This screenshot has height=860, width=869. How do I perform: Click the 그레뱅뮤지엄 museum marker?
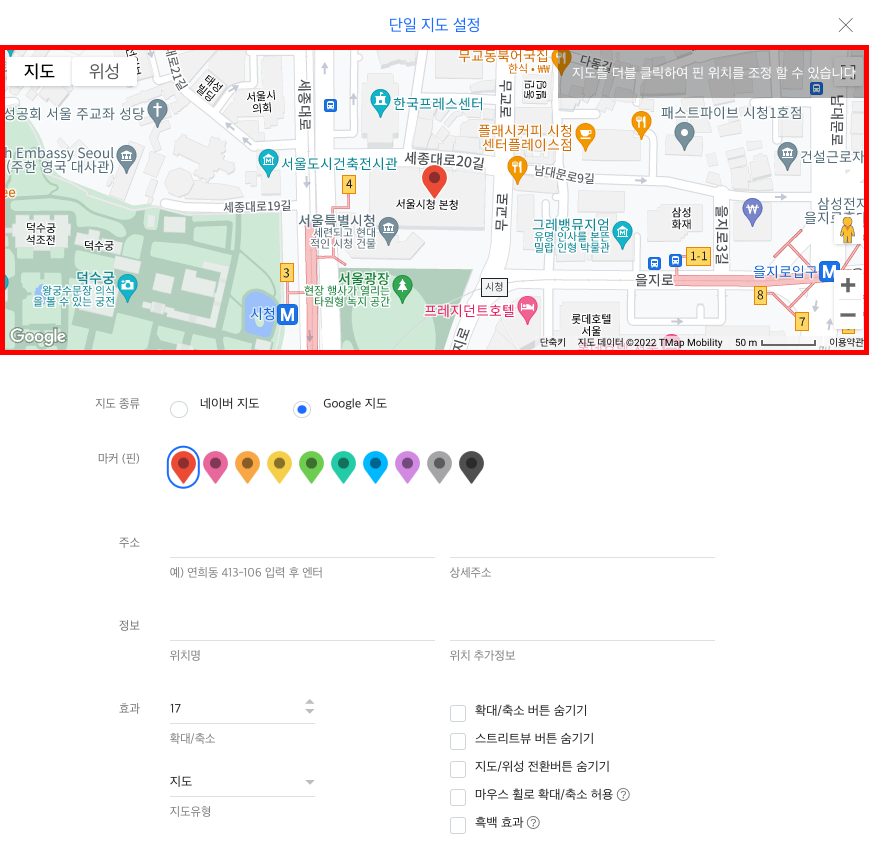coord(622,235)
